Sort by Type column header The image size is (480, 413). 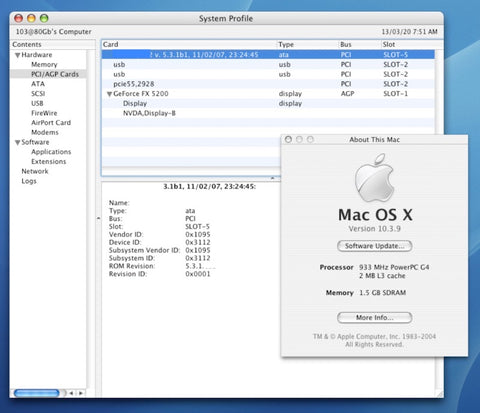click(x=307, y=44)
